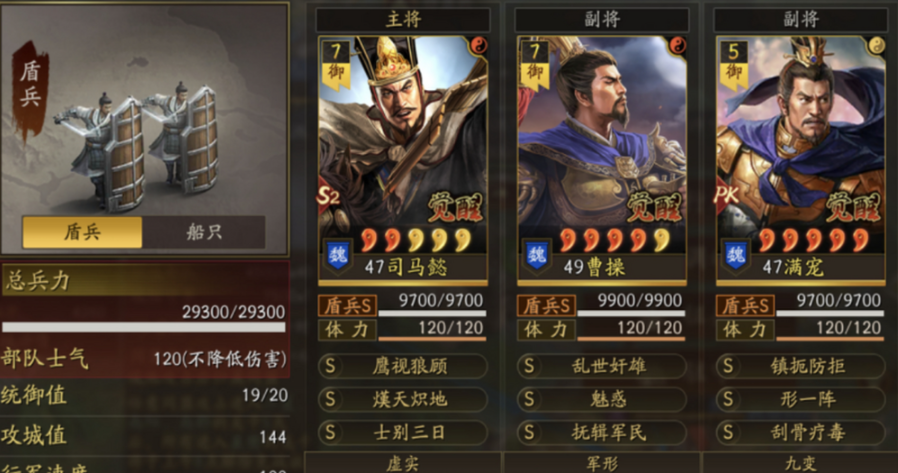
Task: Click the PK badge on 满宠's portrait
Action: (x=726, y=195)
